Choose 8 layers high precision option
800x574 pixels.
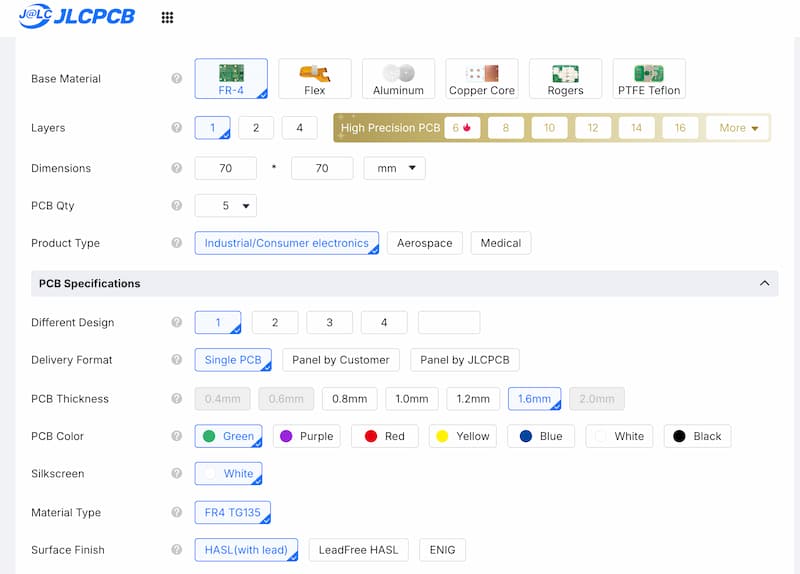pyautogui.click(x=506, y=128)
